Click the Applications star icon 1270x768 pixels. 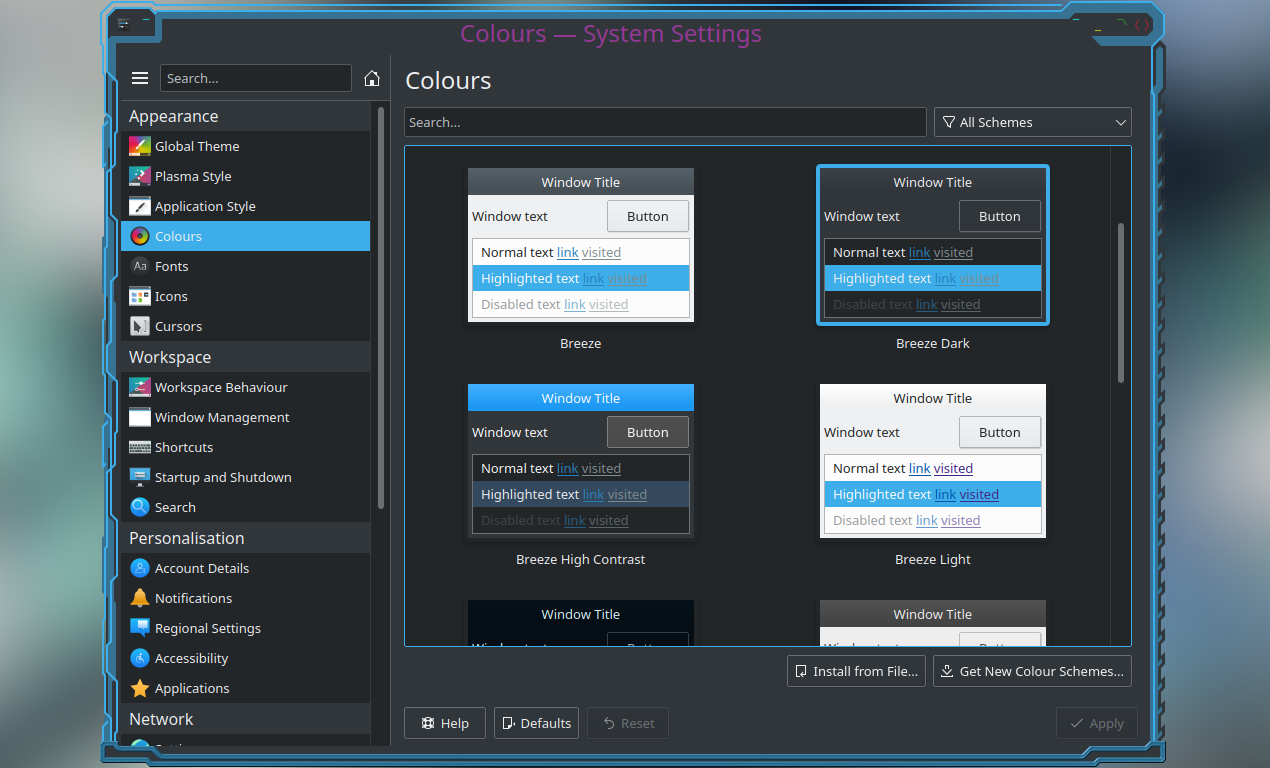(x=140, y=688)
